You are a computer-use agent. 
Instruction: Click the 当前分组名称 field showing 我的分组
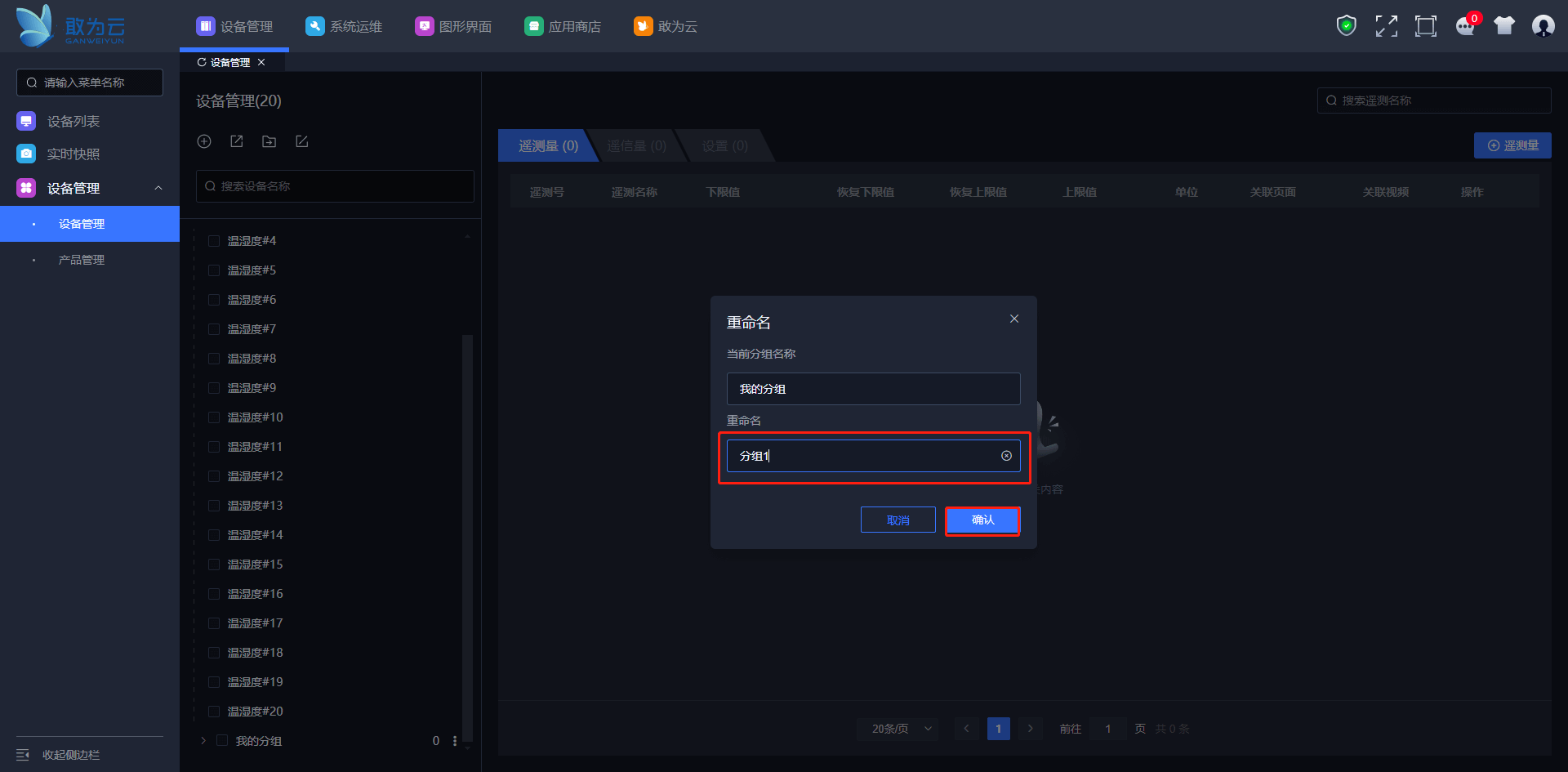(x=873, y=389)
